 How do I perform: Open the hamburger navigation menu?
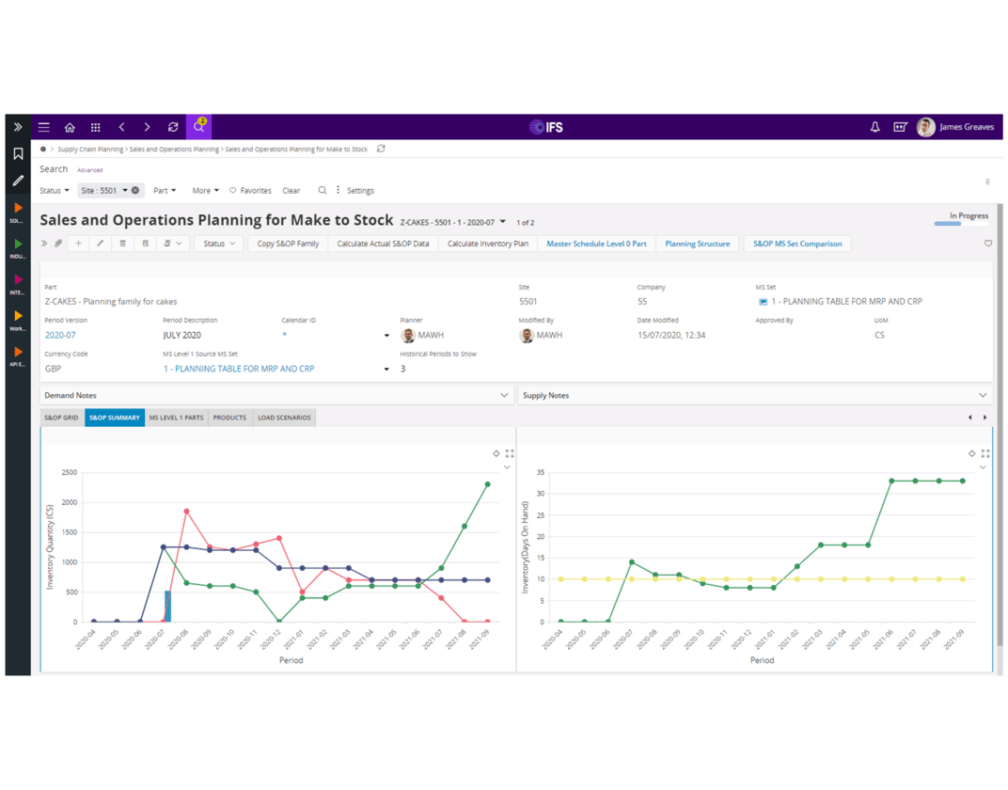pyautogui.click(x=43, y=127)
